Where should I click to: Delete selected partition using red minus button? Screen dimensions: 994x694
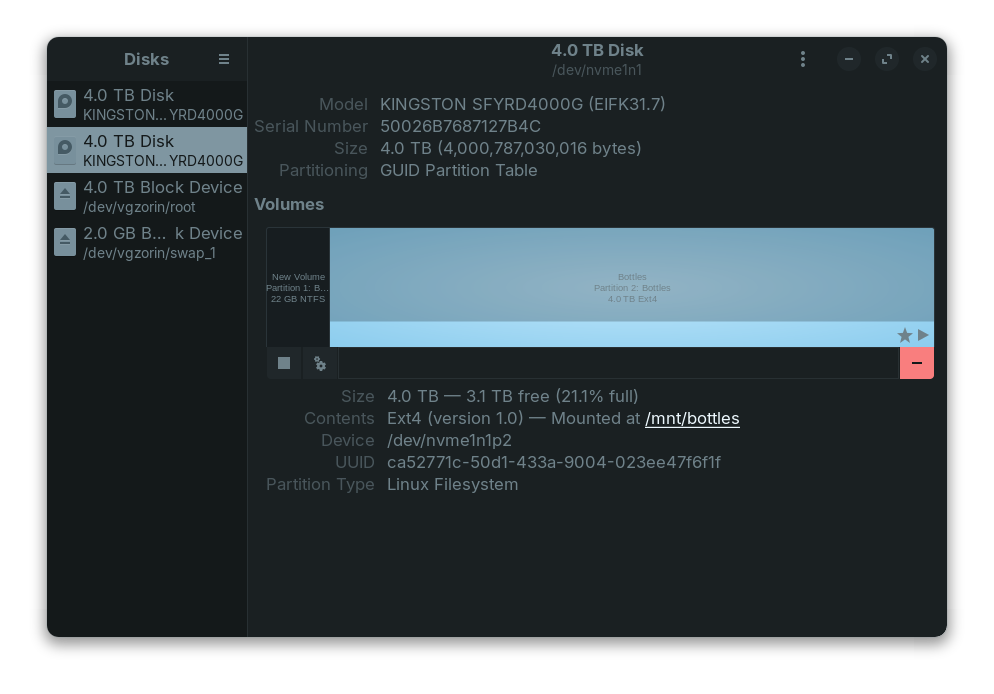click(x=916, y=363)
